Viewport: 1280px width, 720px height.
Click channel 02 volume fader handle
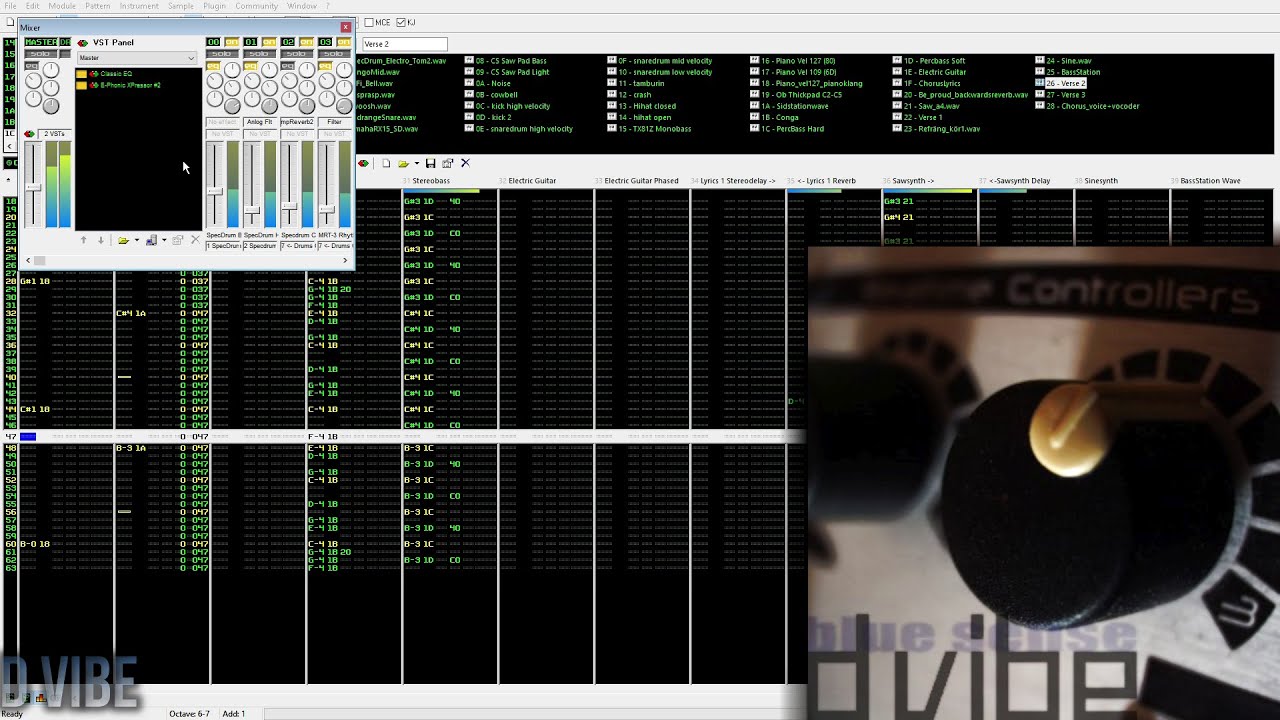(289, 206)
